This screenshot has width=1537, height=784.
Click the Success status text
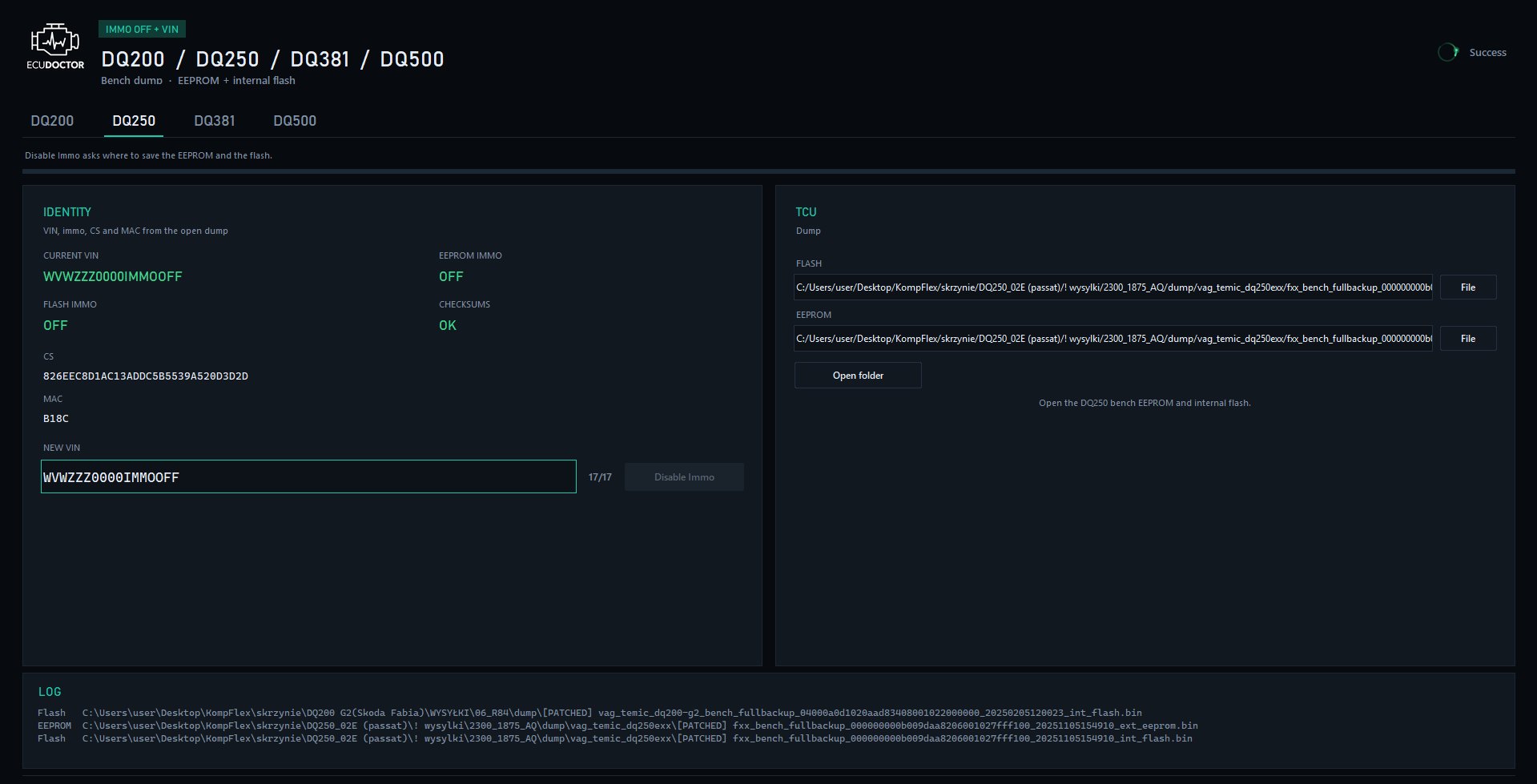click(x=1488, y=53)
